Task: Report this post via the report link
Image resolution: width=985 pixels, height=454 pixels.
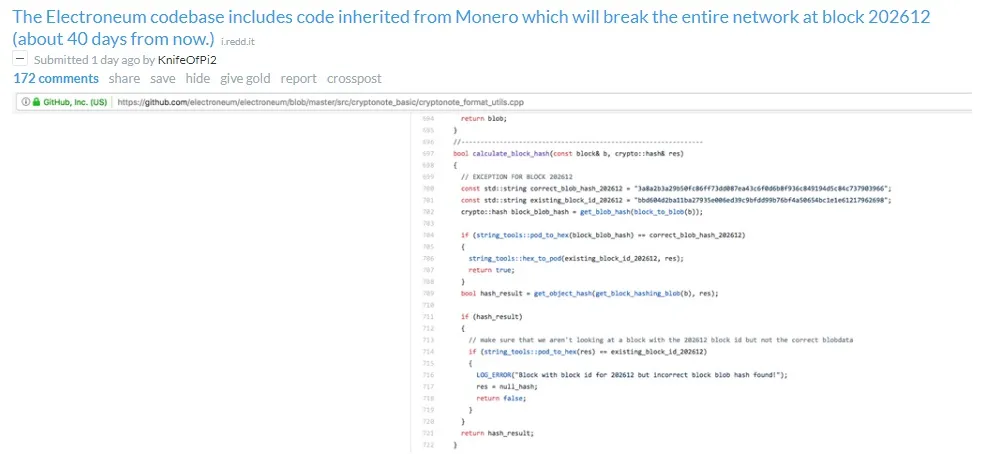Action: [x=298, y=78]
